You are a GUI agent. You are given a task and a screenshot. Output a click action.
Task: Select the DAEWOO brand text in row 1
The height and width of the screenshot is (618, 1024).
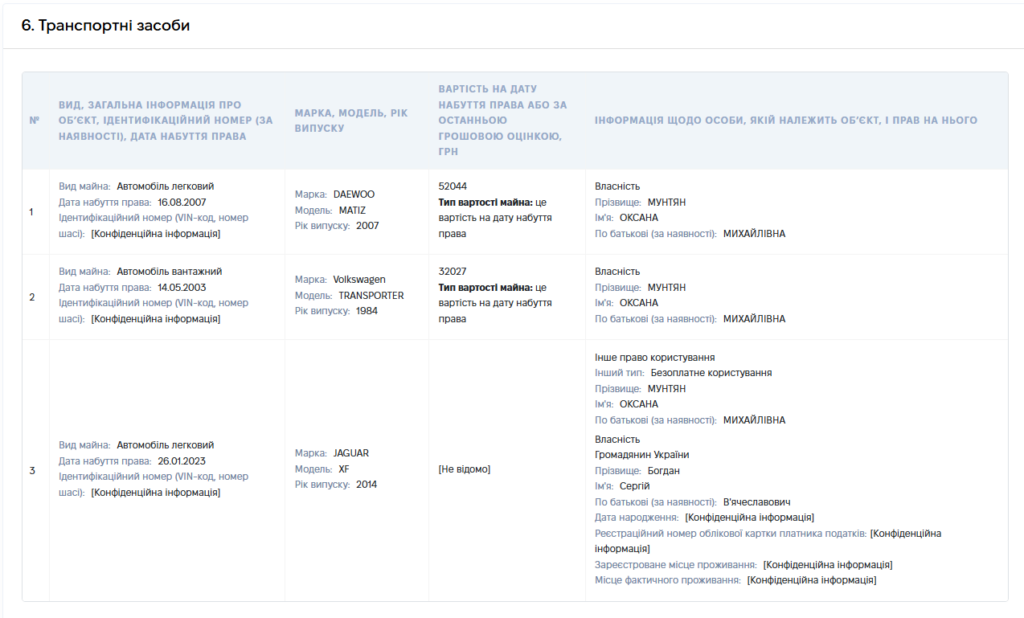click(354, 194)
